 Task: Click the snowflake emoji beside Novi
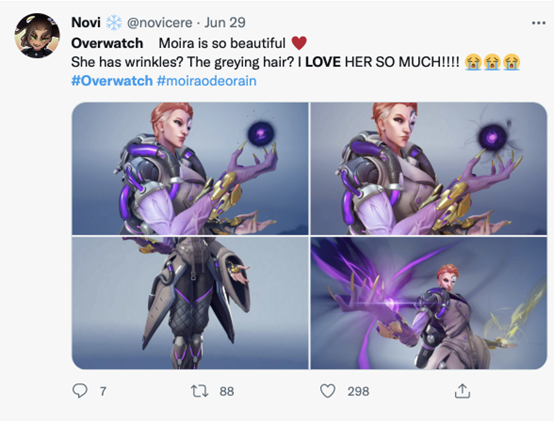pos(114,23)
